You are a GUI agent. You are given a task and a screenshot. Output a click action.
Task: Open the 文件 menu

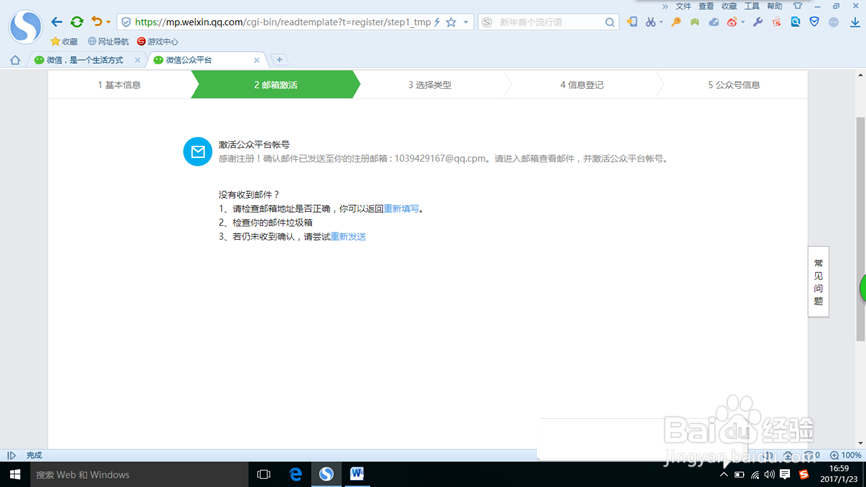point(683,6)
